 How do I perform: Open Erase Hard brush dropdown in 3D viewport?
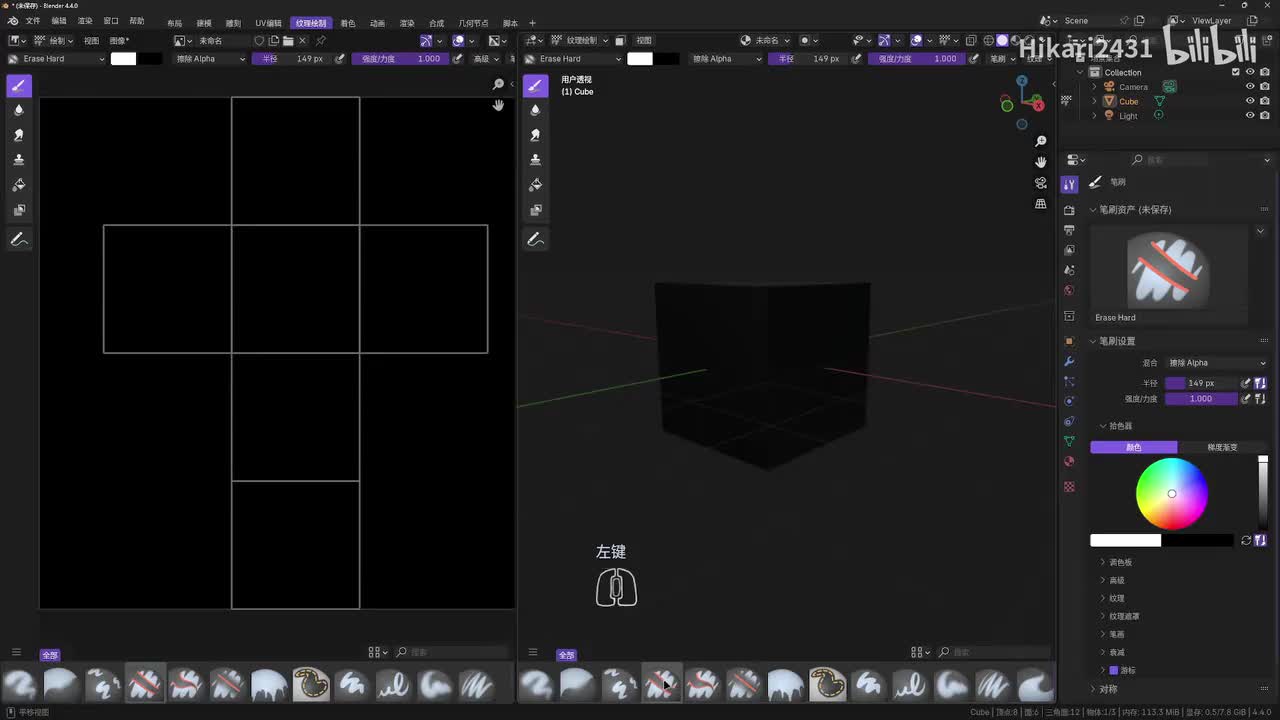pyautogui.click(x=573, y=59)
